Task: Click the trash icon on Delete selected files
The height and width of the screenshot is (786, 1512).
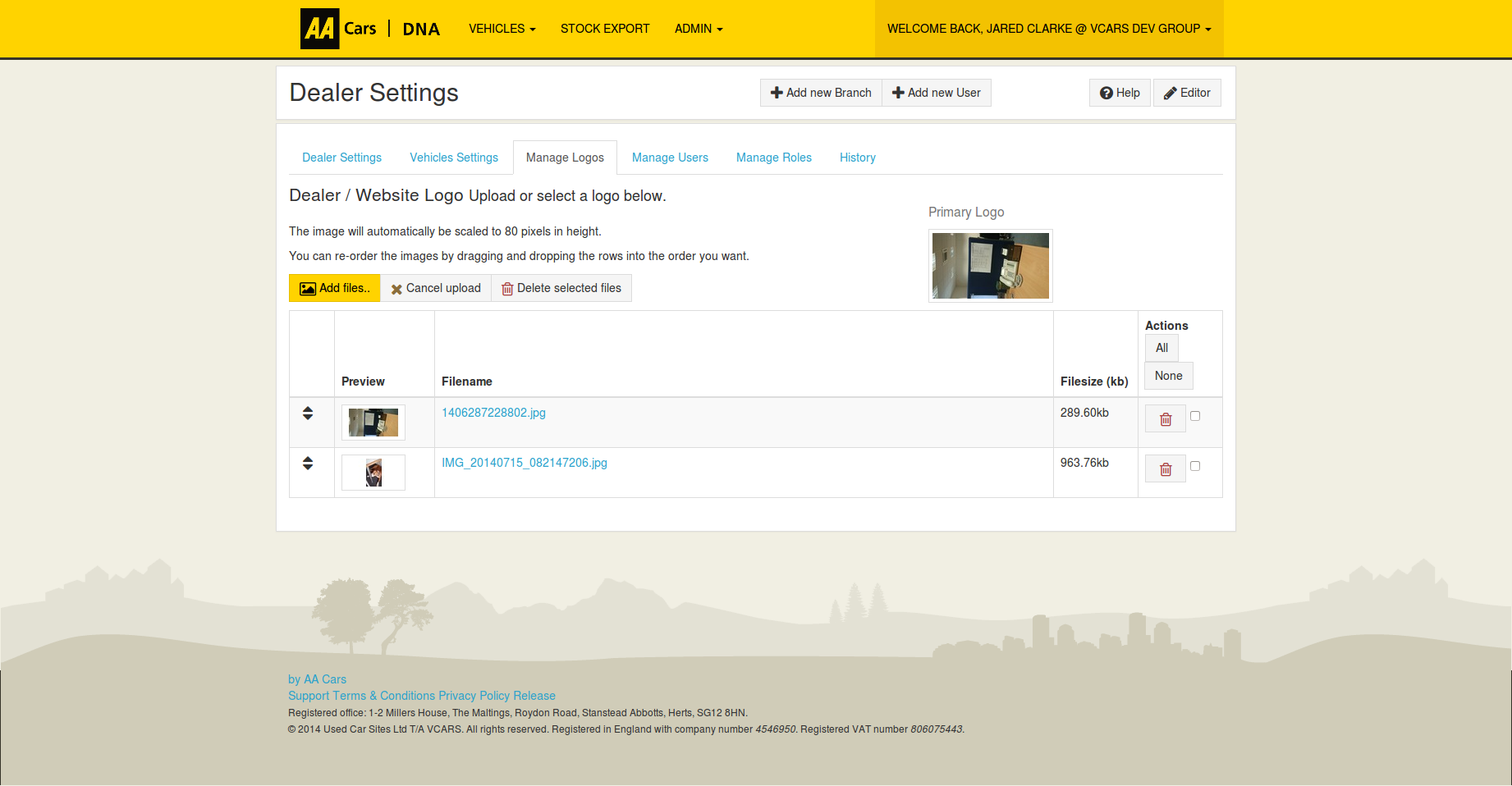Action: point(507,288)
